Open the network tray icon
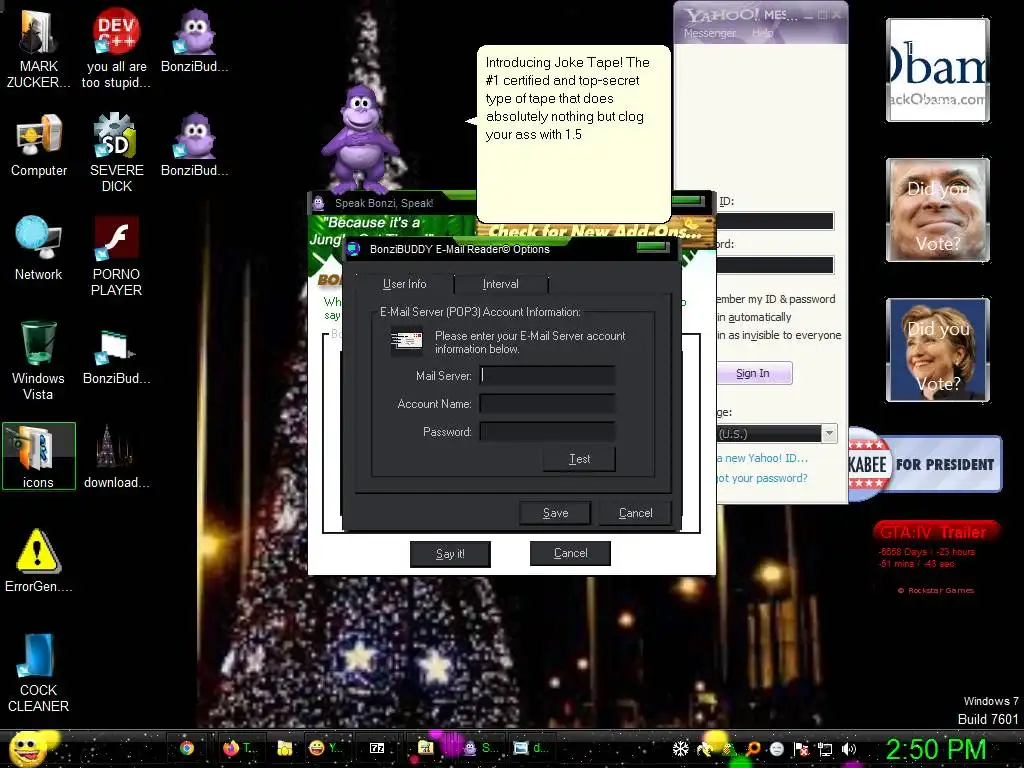This screenshot has height=768, width=1024. [x=825, y=749]
